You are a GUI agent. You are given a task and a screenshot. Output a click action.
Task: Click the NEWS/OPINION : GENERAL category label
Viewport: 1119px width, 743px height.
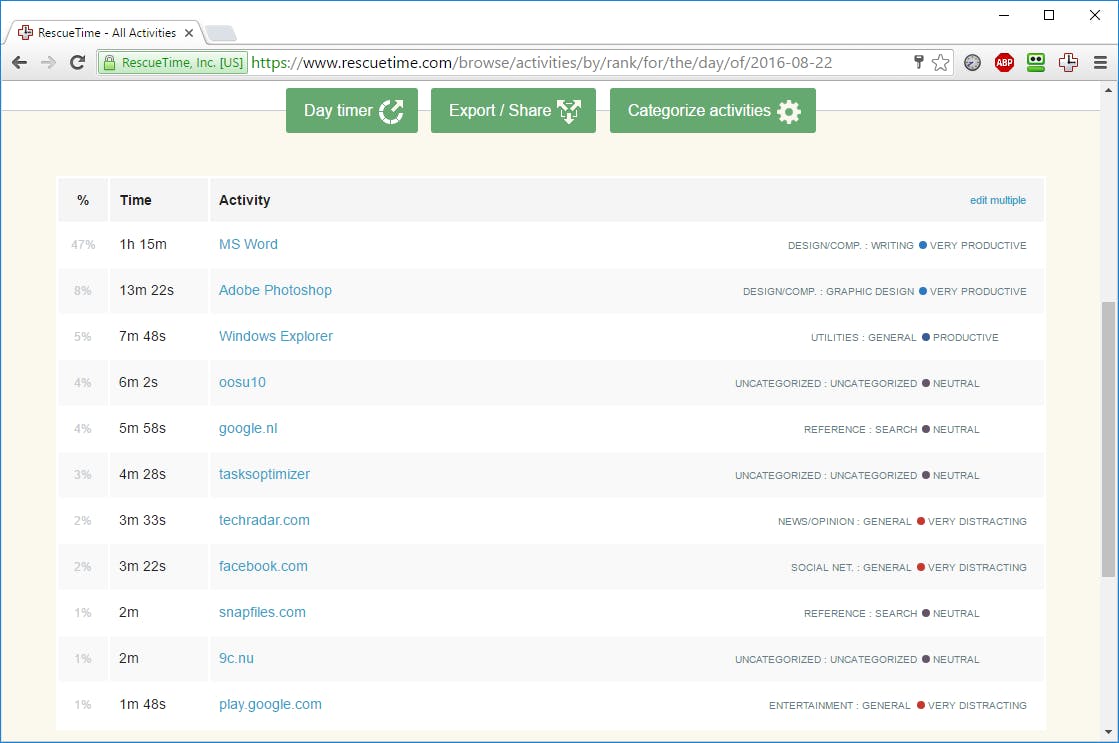click(x=844, y=522)
